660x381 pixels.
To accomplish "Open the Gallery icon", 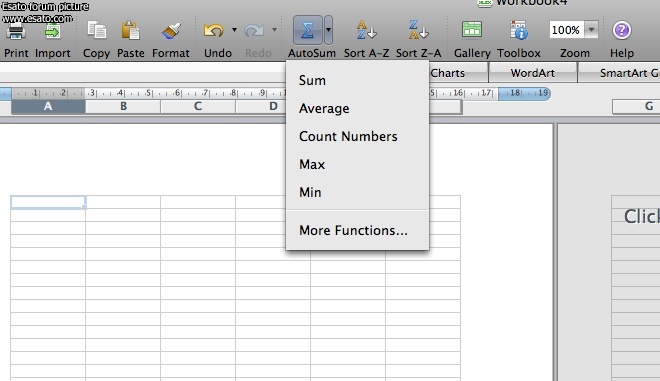I will coord(472,30).
